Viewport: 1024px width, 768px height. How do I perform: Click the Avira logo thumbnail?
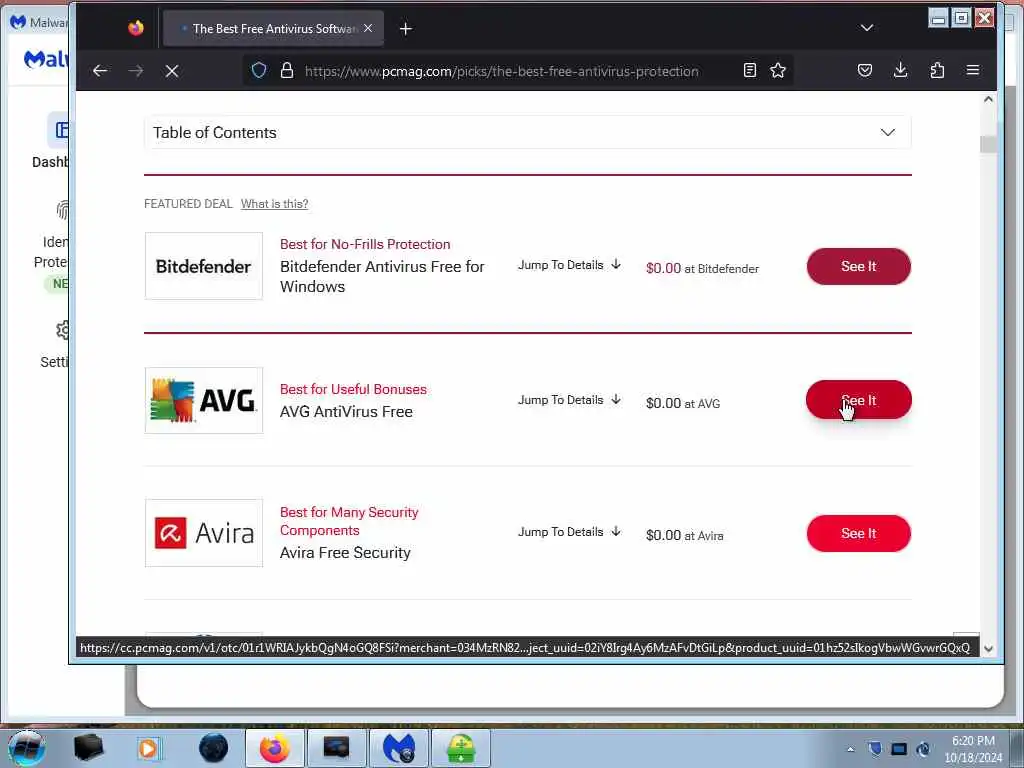(x=204, y=533)
